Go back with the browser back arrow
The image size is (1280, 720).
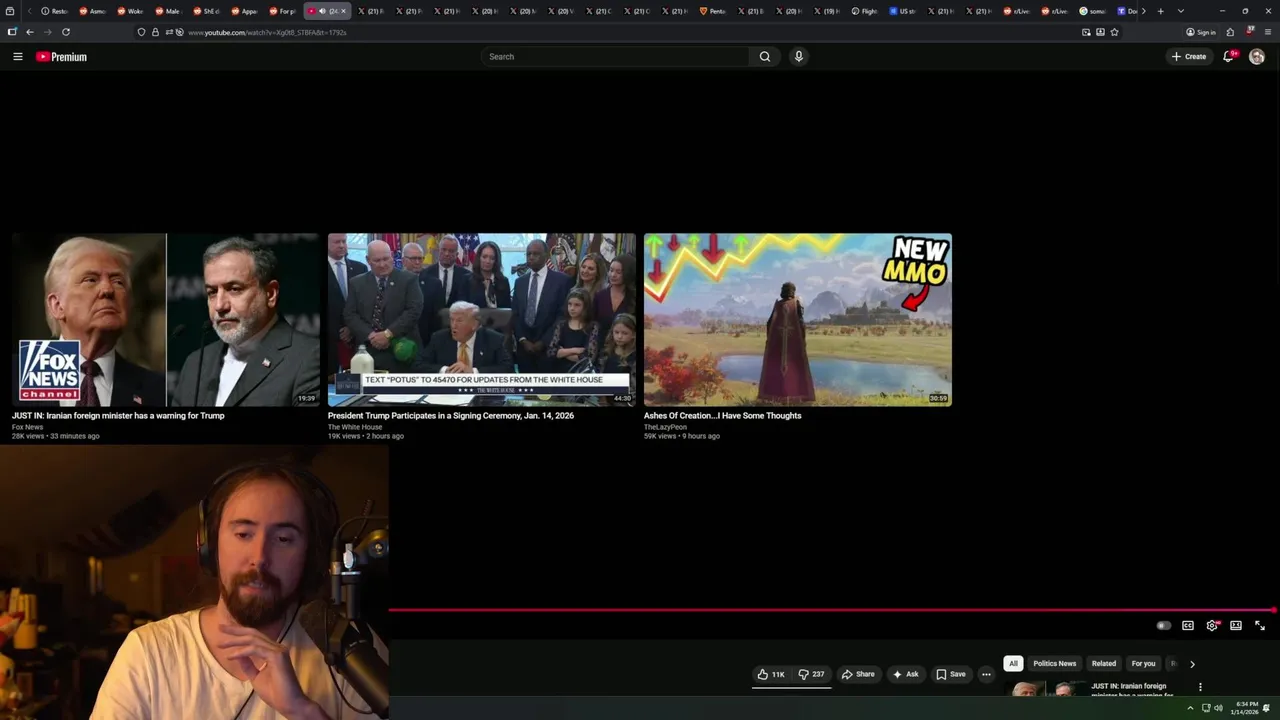(30, 32)
